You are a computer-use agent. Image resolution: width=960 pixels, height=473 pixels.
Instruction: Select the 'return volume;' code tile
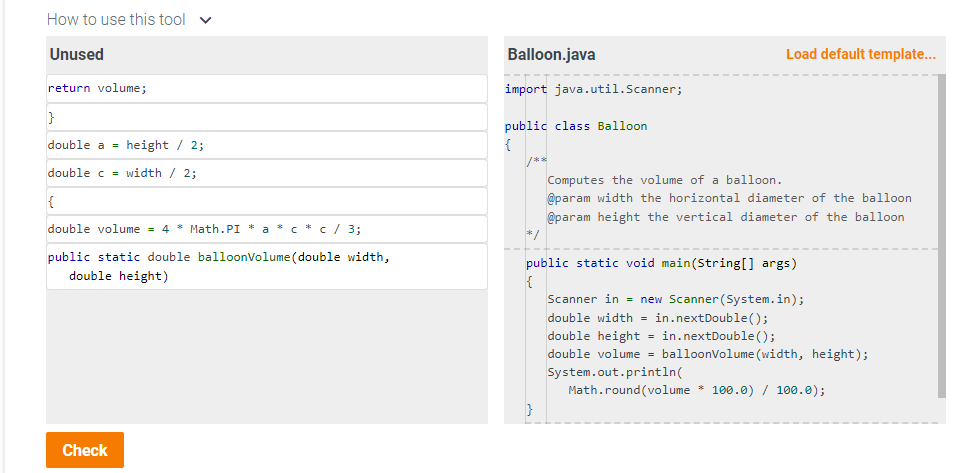coord(267,89)
